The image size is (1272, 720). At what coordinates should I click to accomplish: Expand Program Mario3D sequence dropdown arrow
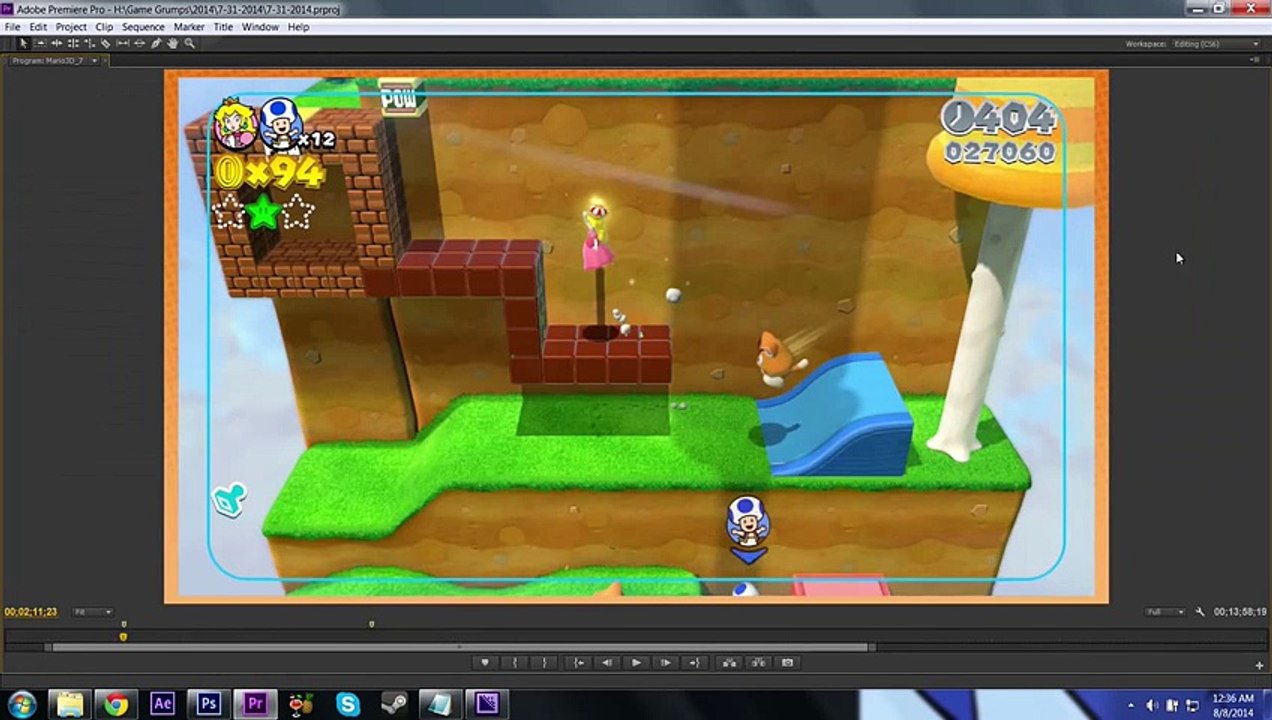[94, 61]
